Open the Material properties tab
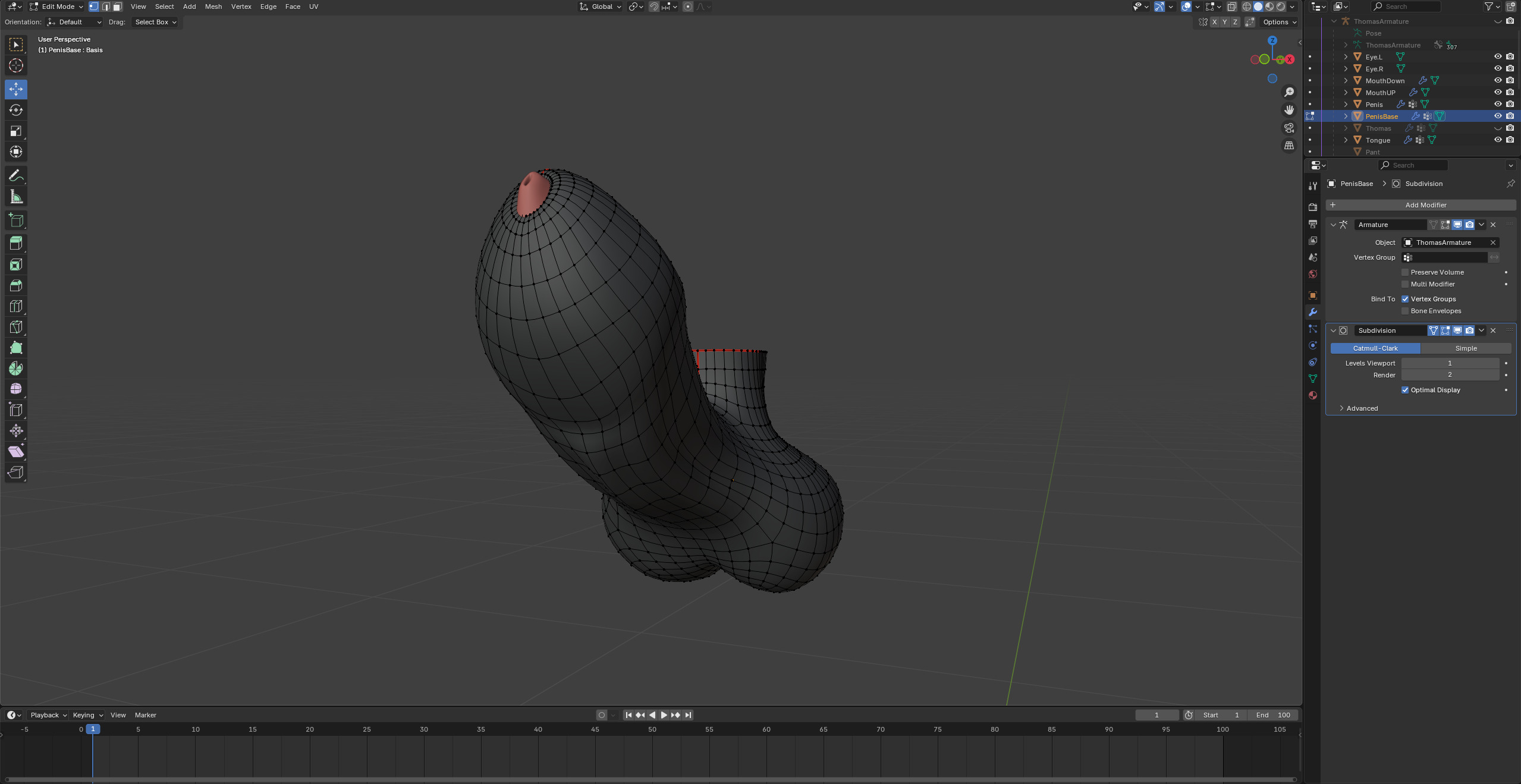The image size is (1521, 784). coord(1313,395)
